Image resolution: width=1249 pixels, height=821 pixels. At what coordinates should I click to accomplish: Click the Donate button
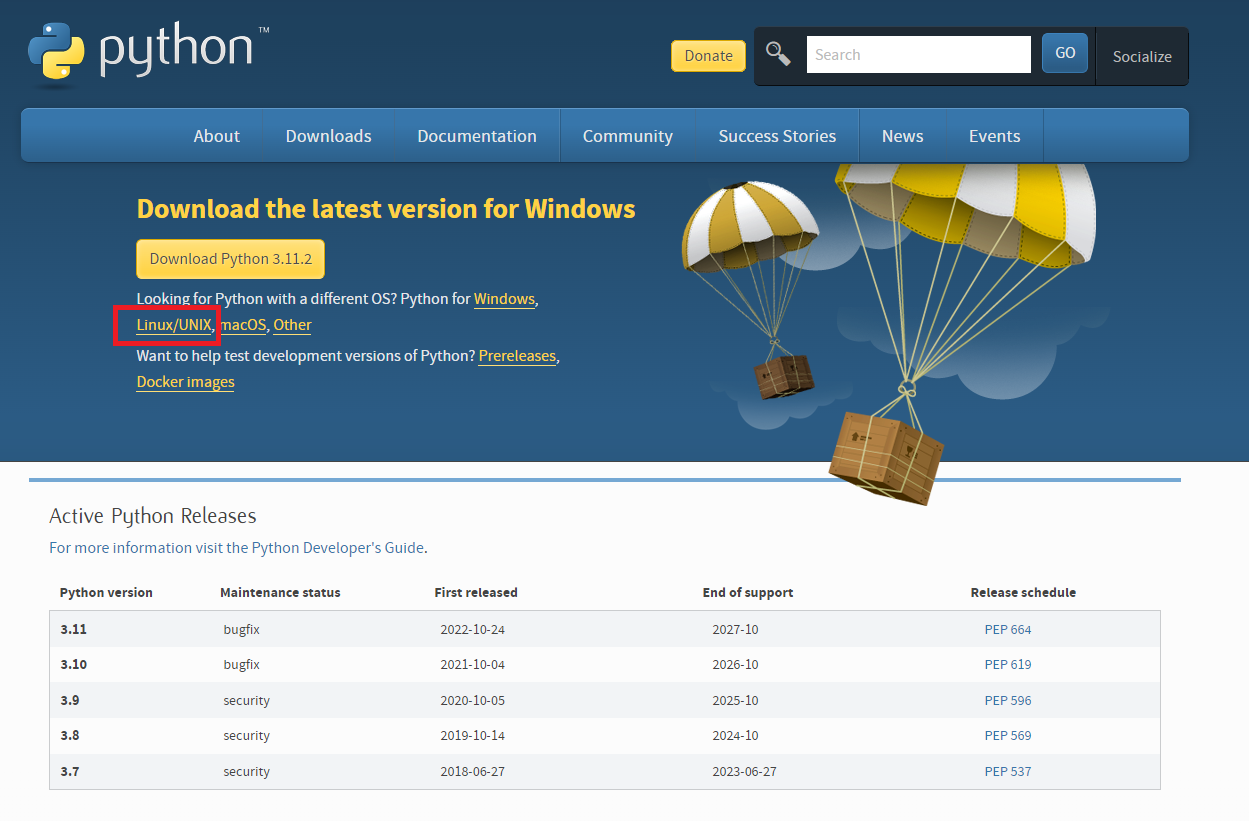[708, 56]
